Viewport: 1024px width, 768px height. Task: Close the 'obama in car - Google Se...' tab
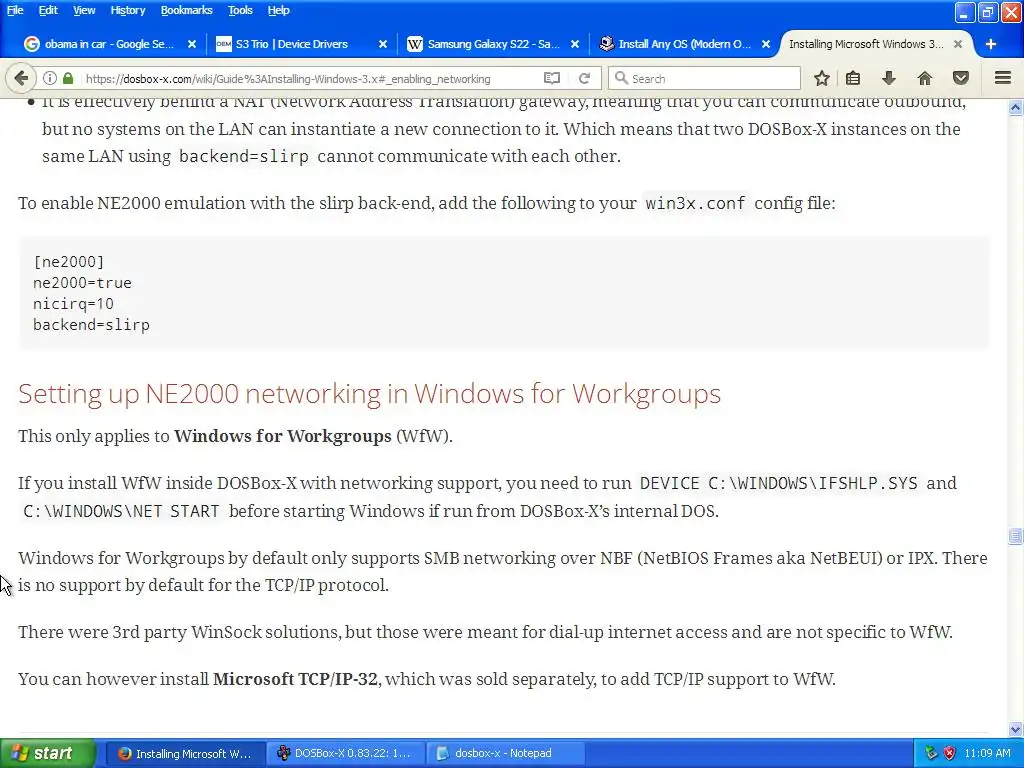(191, 44)
